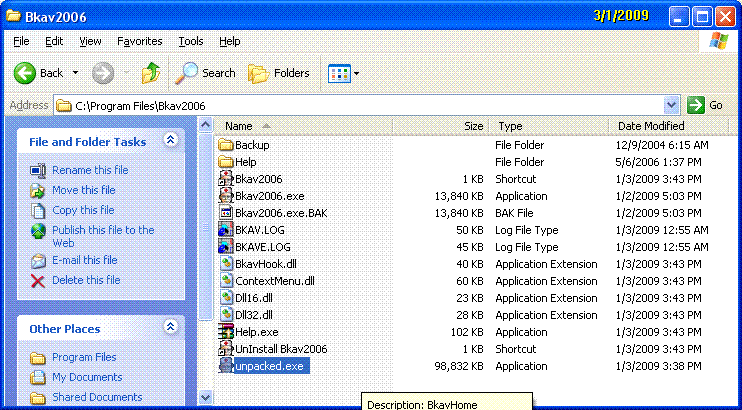742x410 pixels.
Task: Click Delete this file link
Action: click(86, 280)
